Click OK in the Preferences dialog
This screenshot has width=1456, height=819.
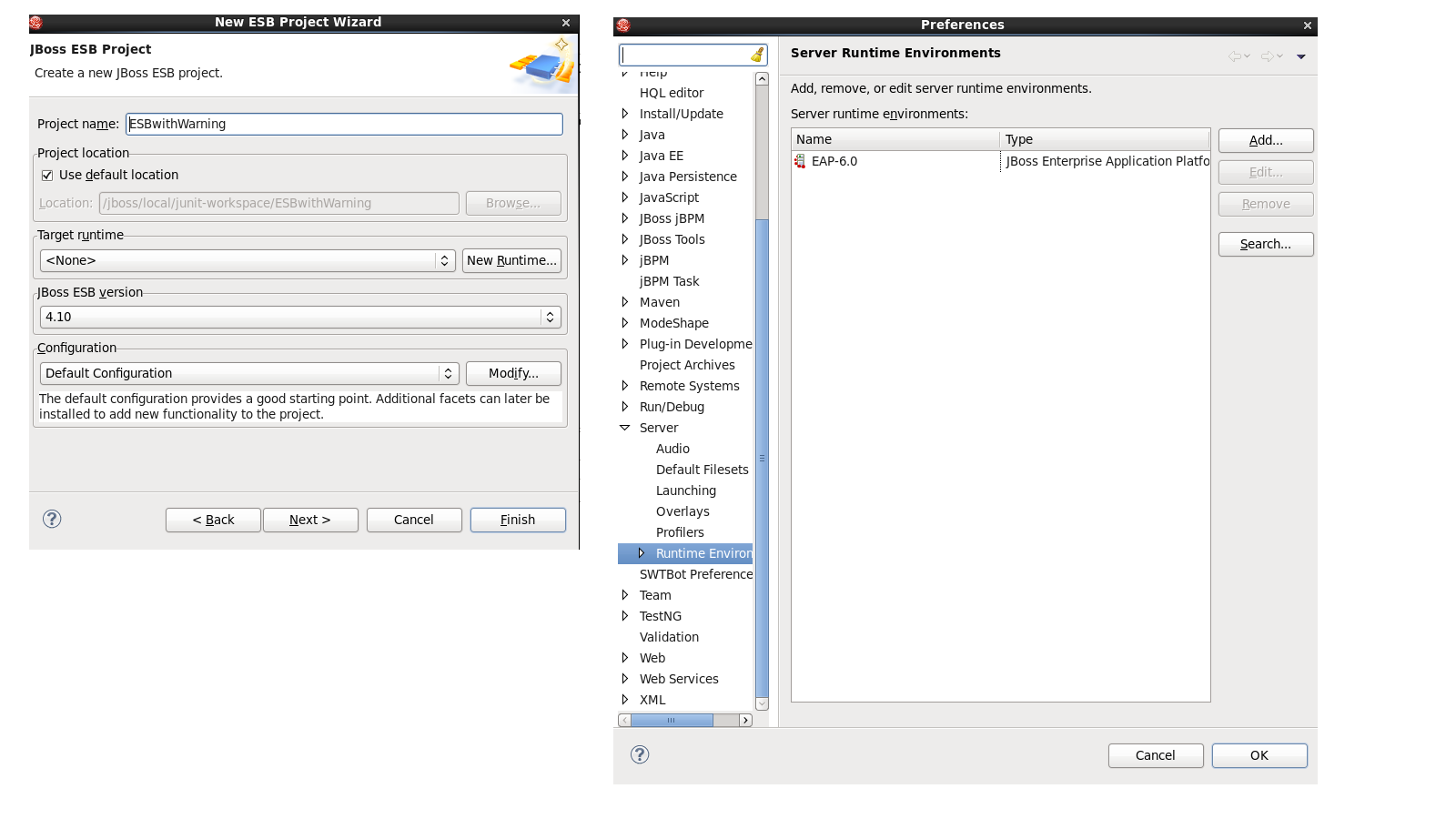(1259, 755)
